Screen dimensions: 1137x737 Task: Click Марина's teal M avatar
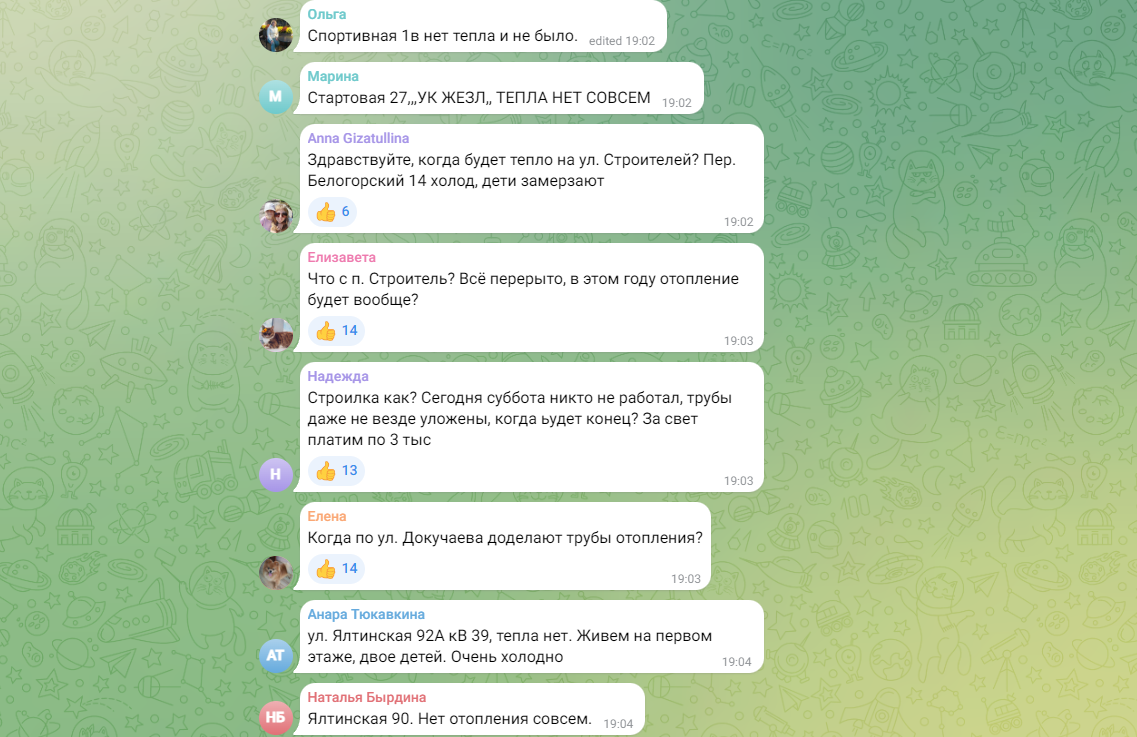276,96
